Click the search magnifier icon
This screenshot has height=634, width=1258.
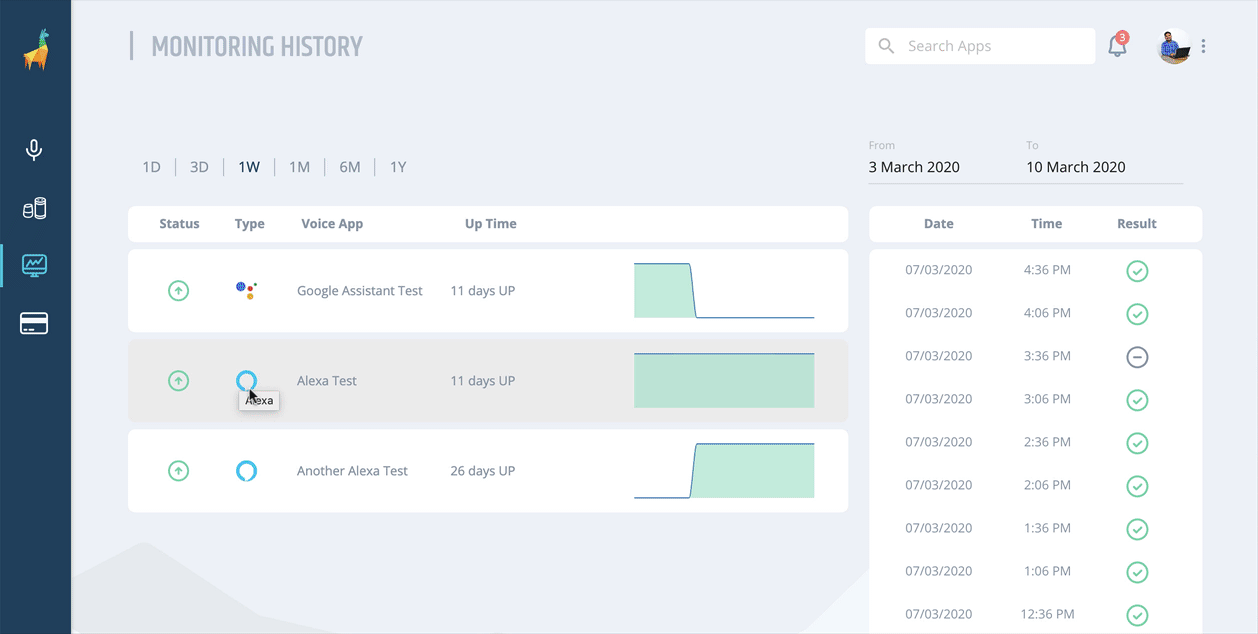coord(886,46)
